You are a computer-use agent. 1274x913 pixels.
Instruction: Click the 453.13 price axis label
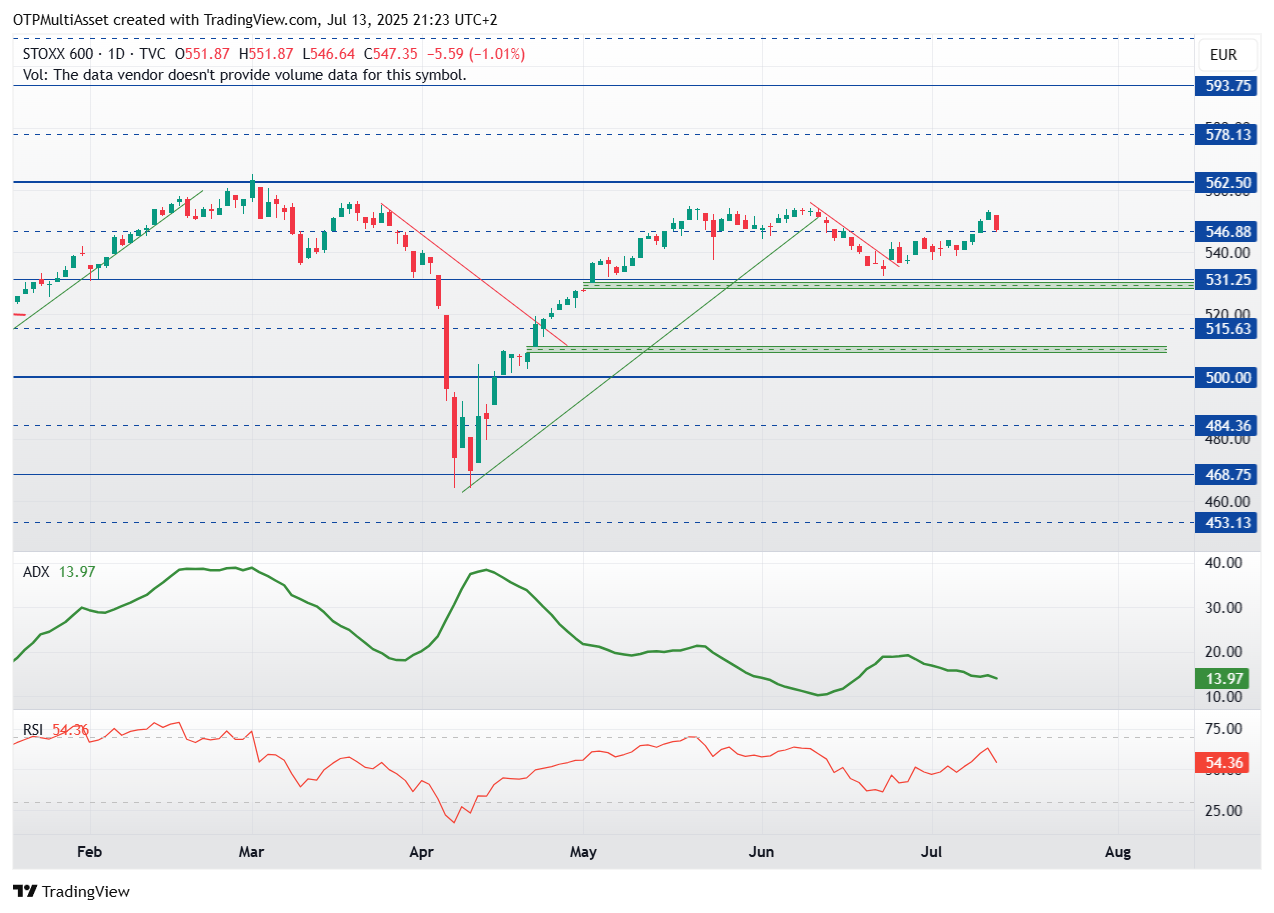(1225, 522)
